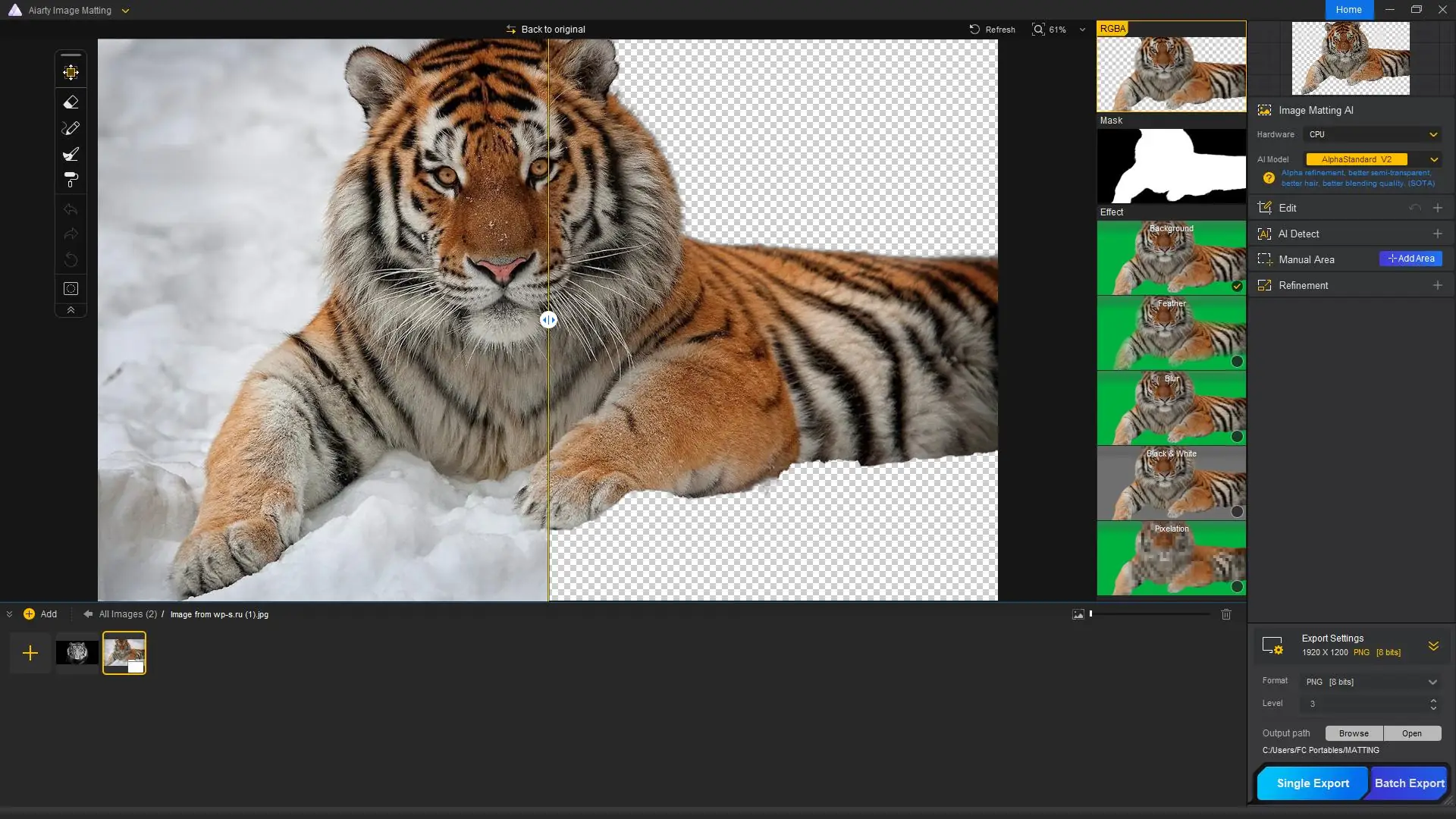Viewport: 1456px width, 819px height.
Task: Select the Eraser tool
Action: pos(71,102)
